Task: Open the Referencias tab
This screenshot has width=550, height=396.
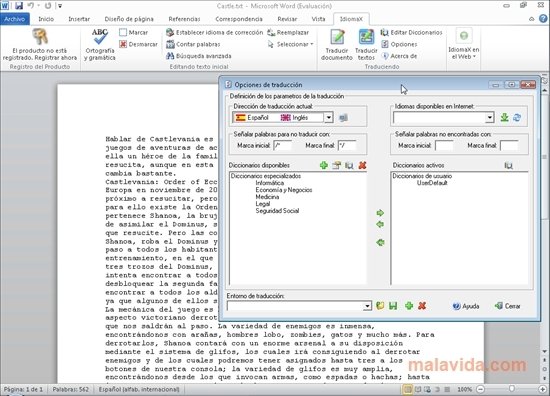Action: point(184,19)
